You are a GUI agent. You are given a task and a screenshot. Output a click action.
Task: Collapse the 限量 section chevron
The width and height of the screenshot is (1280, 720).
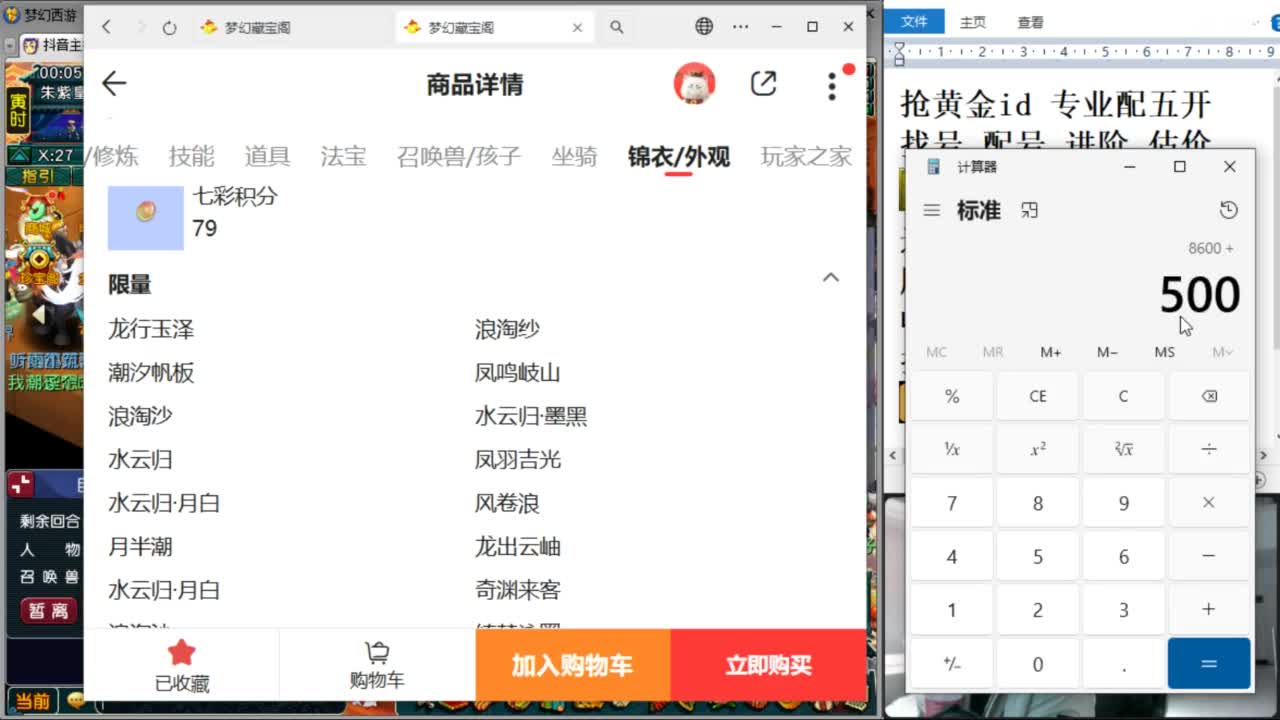click(x=830, y=278)
